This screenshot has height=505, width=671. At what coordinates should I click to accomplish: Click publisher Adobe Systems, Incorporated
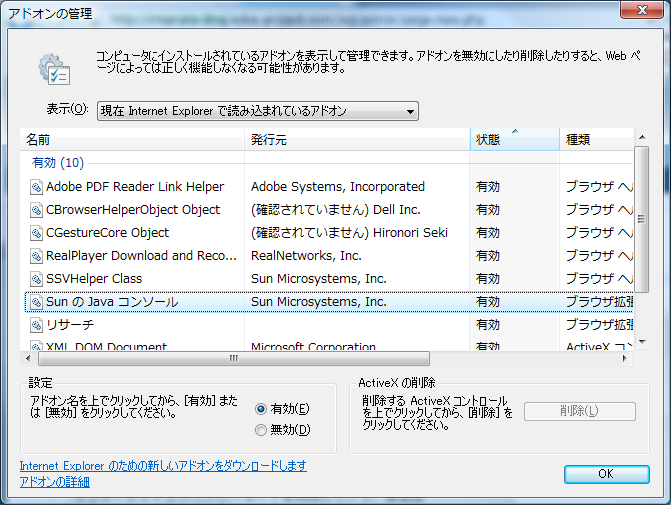click(338, 187)
